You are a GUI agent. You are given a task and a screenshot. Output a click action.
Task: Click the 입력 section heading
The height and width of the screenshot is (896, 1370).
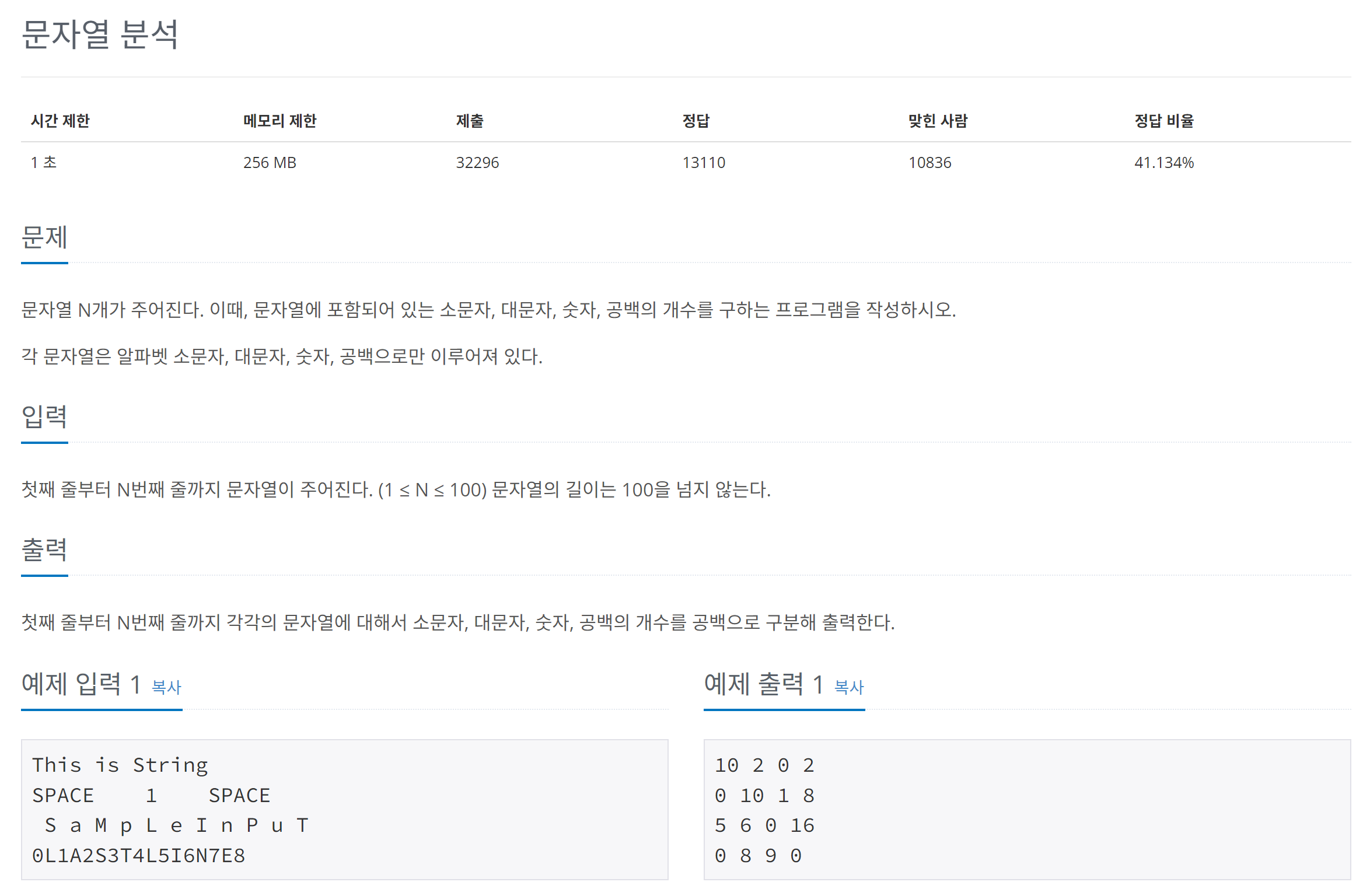coord(44,417)
